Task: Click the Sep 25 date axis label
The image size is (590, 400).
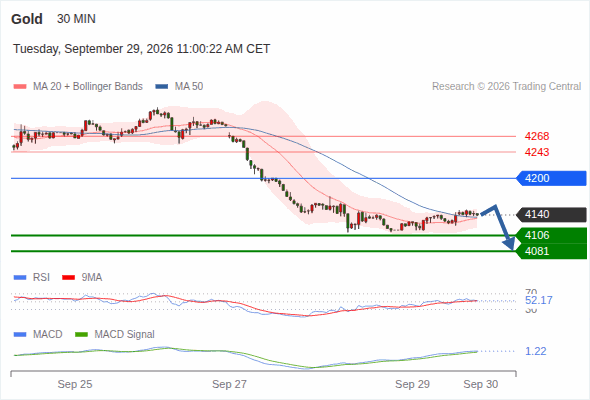Action: (75, 384)
